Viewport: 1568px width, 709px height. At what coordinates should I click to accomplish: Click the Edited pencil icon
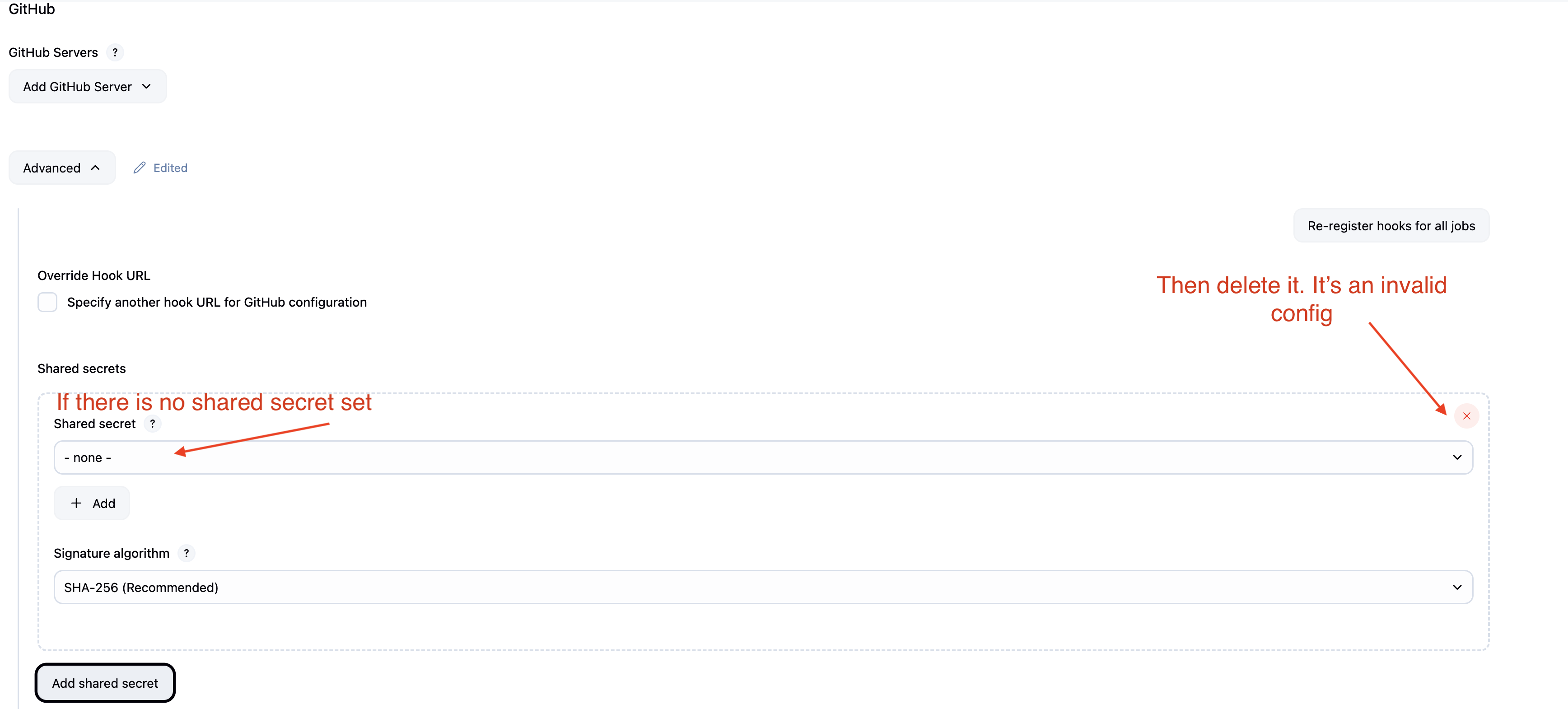coord(140,168)
